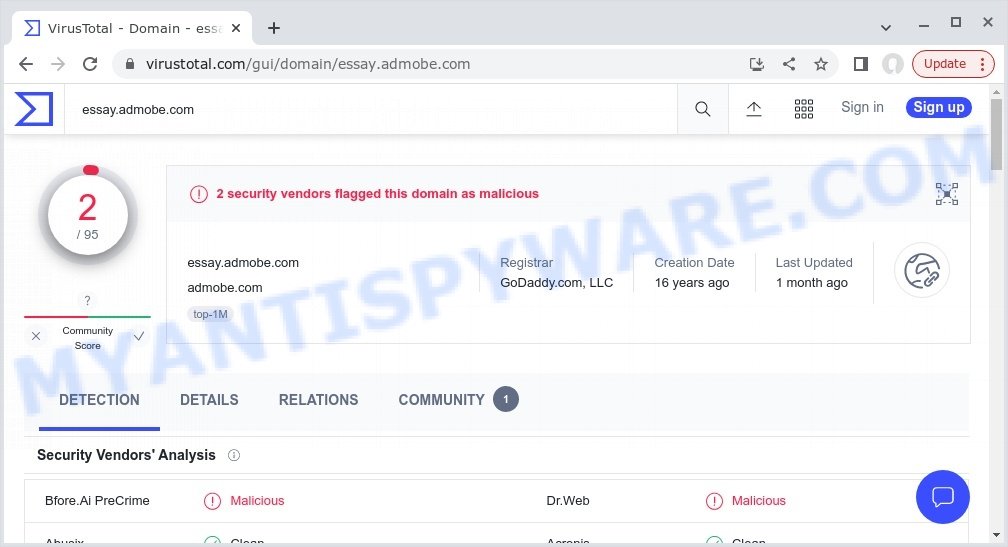Switch to the DETECTION tab
The image size is (1008, 547).
99,400
